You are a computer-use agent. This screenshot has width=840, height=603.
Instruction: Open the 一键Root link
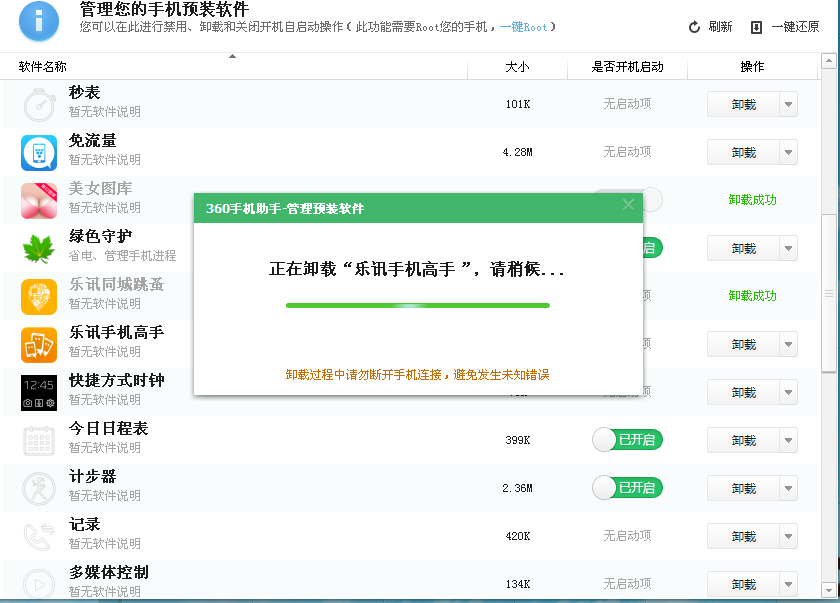523,27
